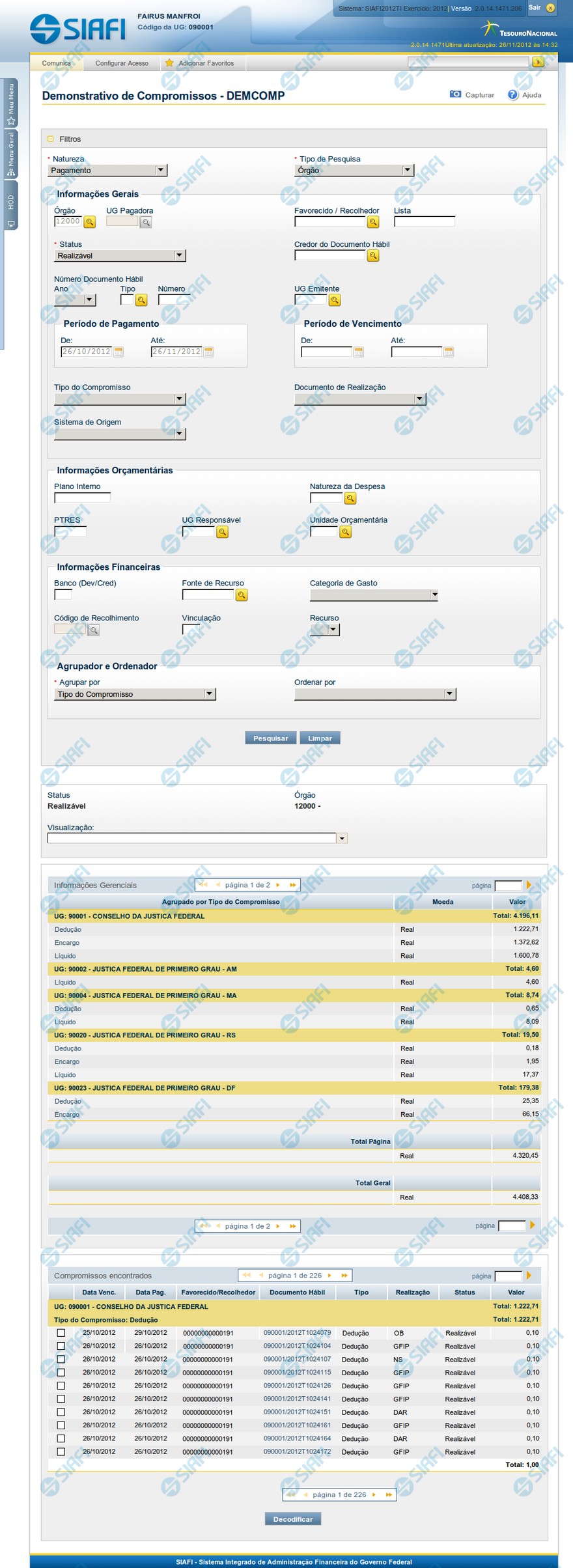Click the UG Emitente search icon
The height and width of the screenshot is (1568, 573).
point(335,300)
